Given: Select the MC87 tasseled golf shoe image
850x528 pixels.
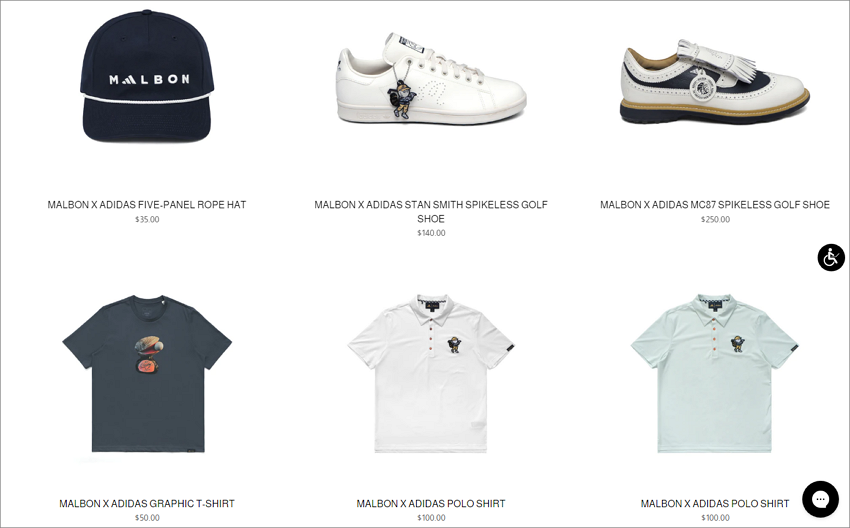Looking at the screenshot, I should 715,81.
